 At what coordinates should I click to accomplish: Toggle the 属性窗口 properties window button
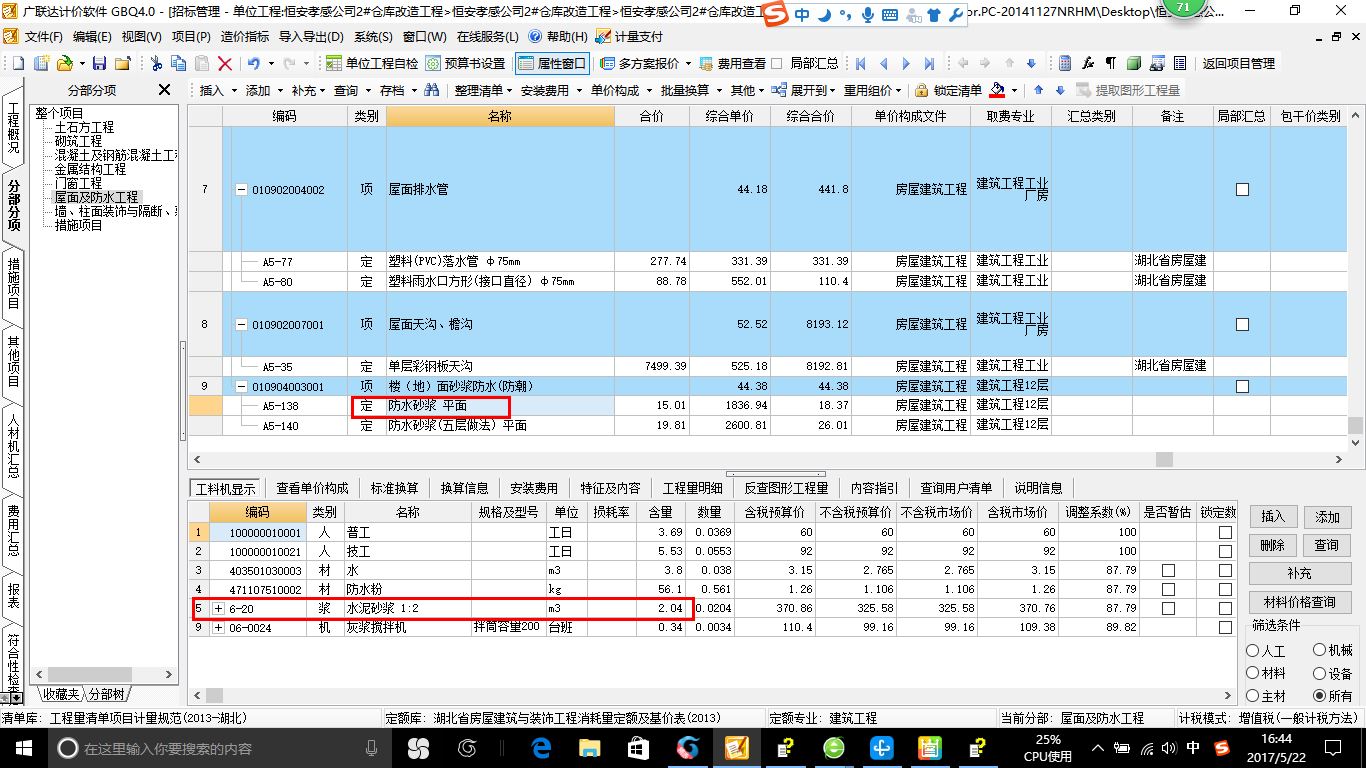click(x=553, y=63)
